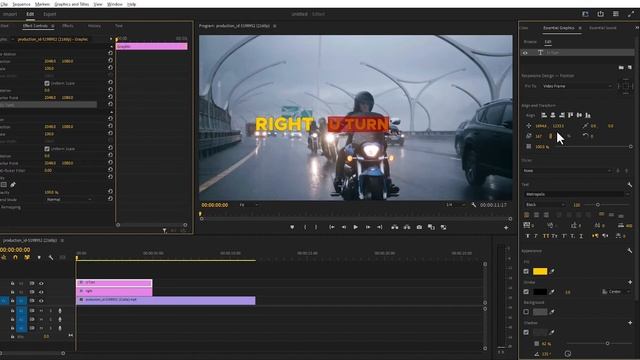Hide the U-Turn layer in Essential Graphics
Screen dimensions: 640x360
click(525, 53)
